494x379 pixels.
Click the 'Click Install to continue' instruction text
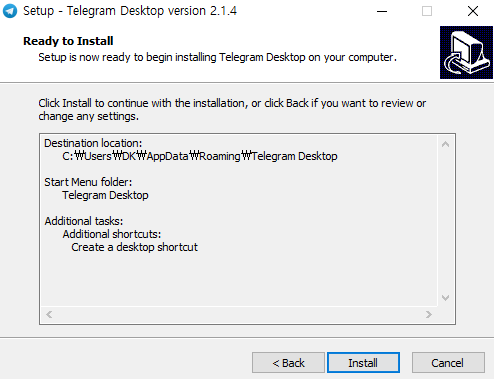[x=232, y=110]
